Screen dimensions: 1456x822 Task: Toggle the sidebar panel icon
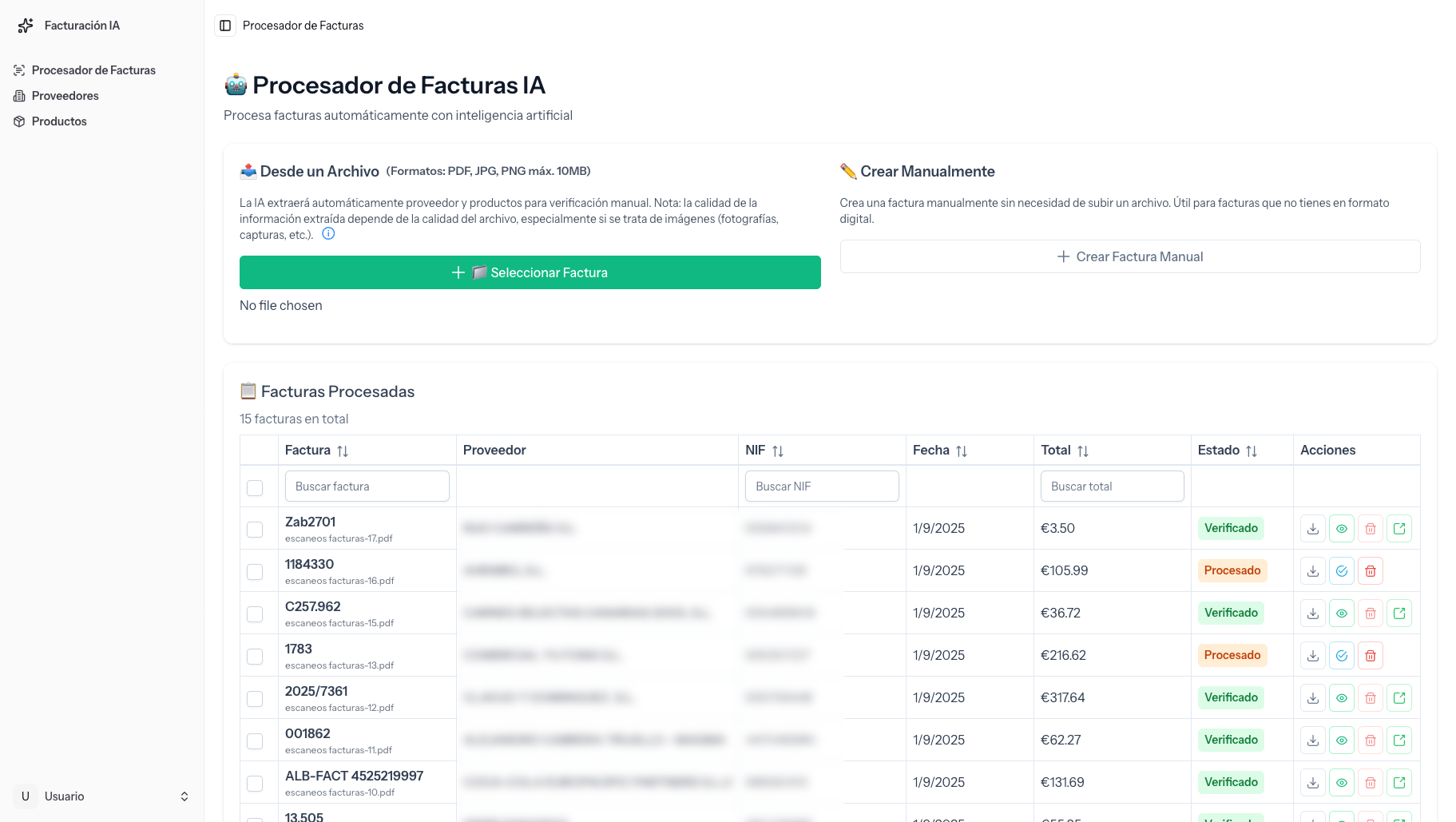[x=225, y=26]
